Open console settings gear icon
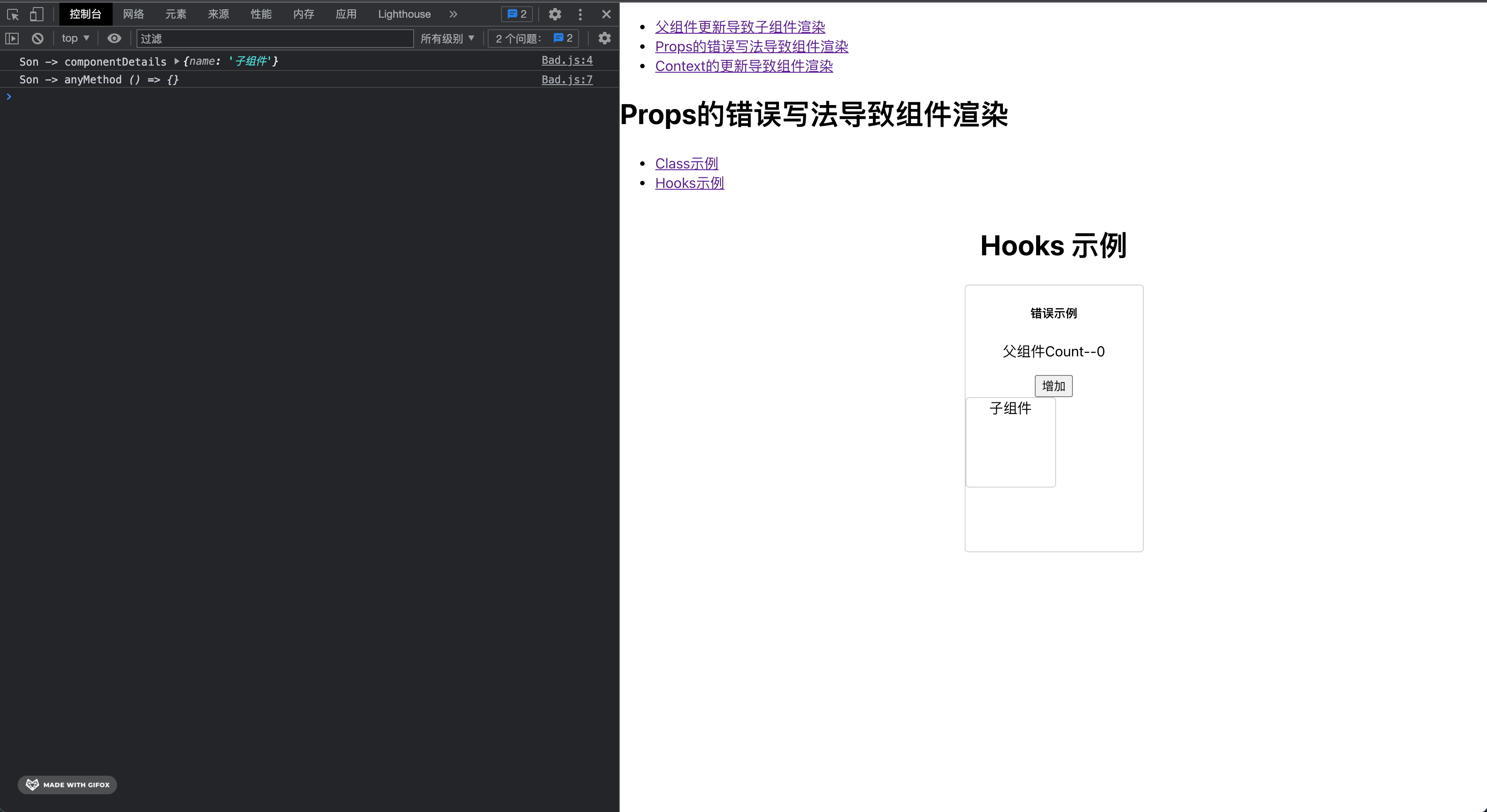Screen dimensions: 1487x812 point(604,38)
